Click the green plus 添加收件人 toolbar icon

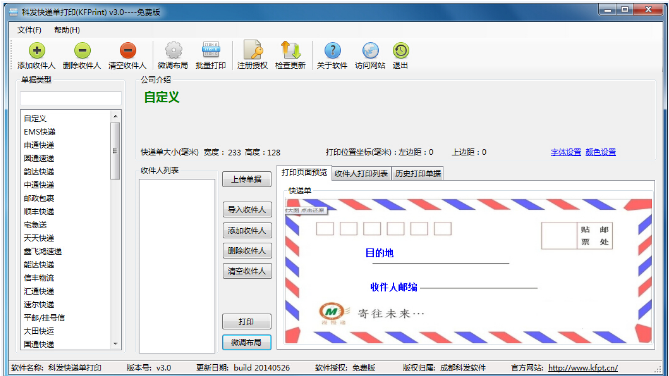(37, 51)
